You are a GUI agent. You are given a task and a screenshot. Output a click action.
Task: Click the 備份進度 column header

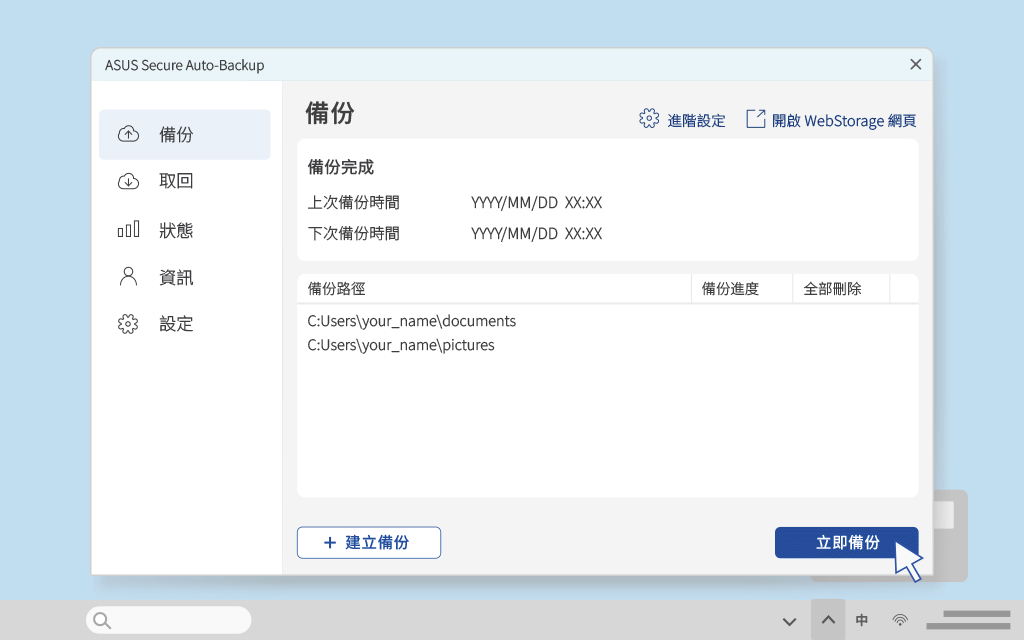coord(742,289)
